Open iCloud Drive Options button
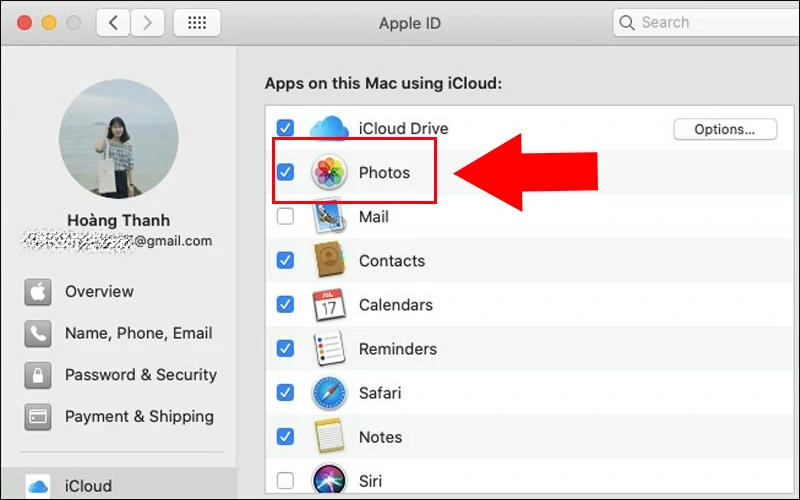Viewport: 800px width, 500px height. [x=725, y=129]
